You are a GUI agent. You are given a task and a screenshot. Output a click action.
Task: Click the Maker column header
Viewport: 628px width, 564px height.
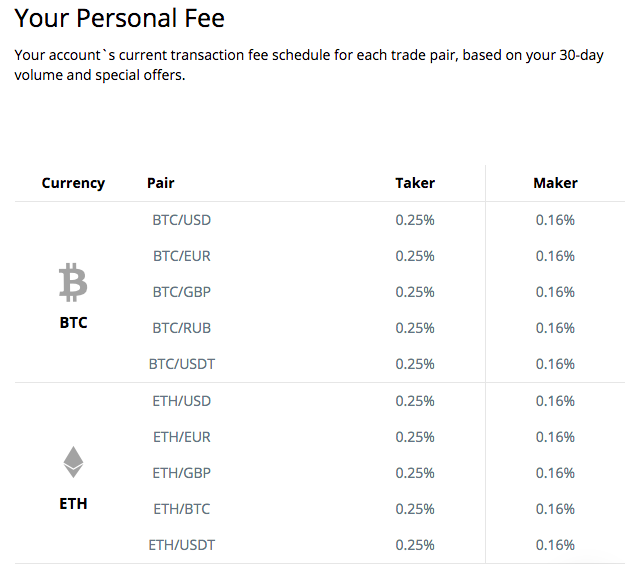[555, 183]
